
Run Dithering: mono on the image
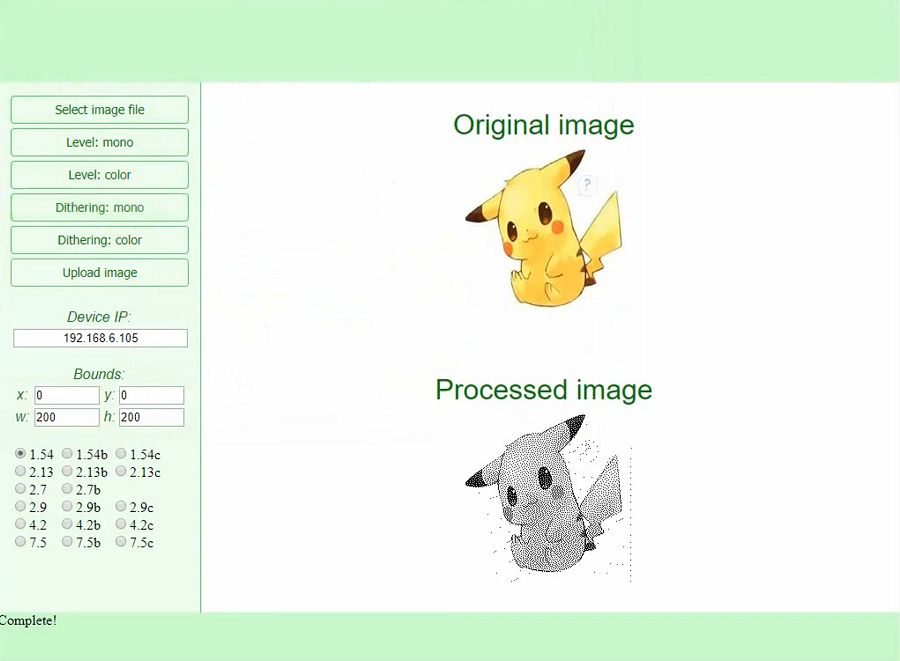[x=99, y=208]
